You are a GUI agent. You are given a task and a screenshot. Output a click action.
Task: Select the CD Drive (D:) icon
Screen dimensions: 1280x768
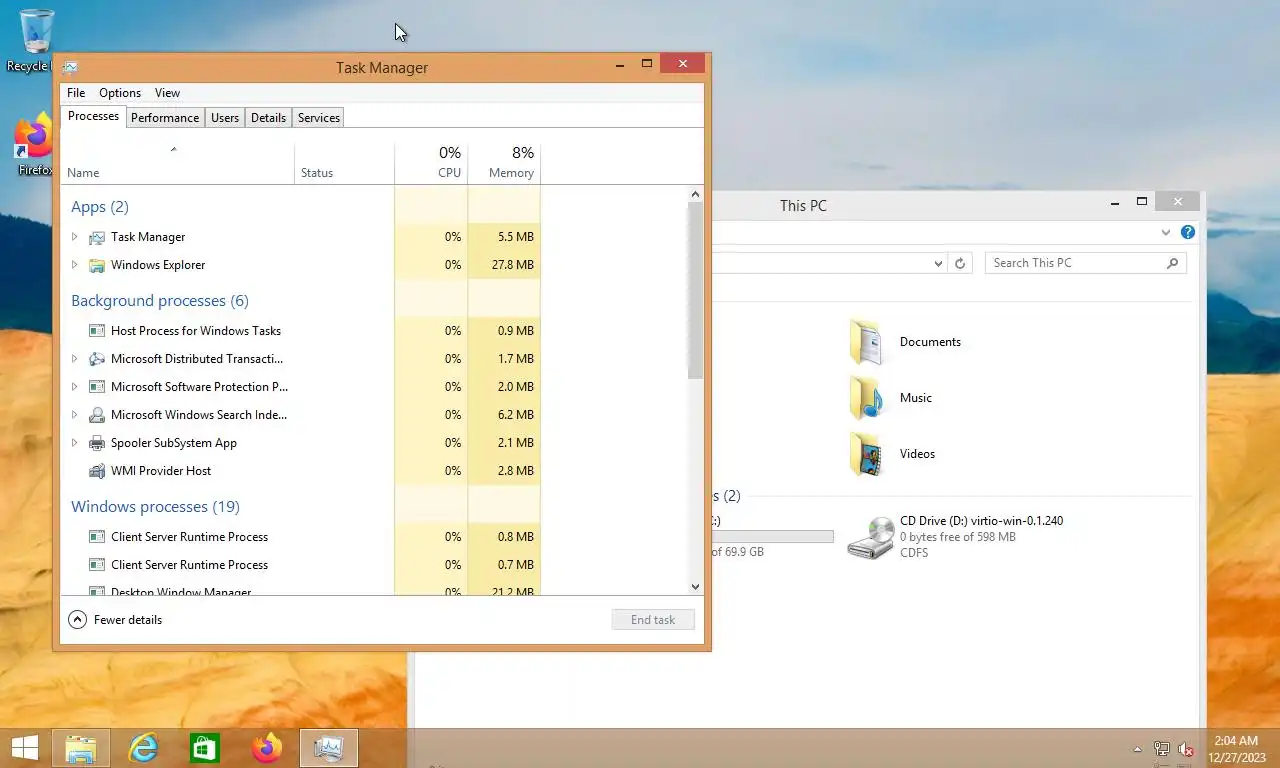pyautogui.click(x=870, y=538)
